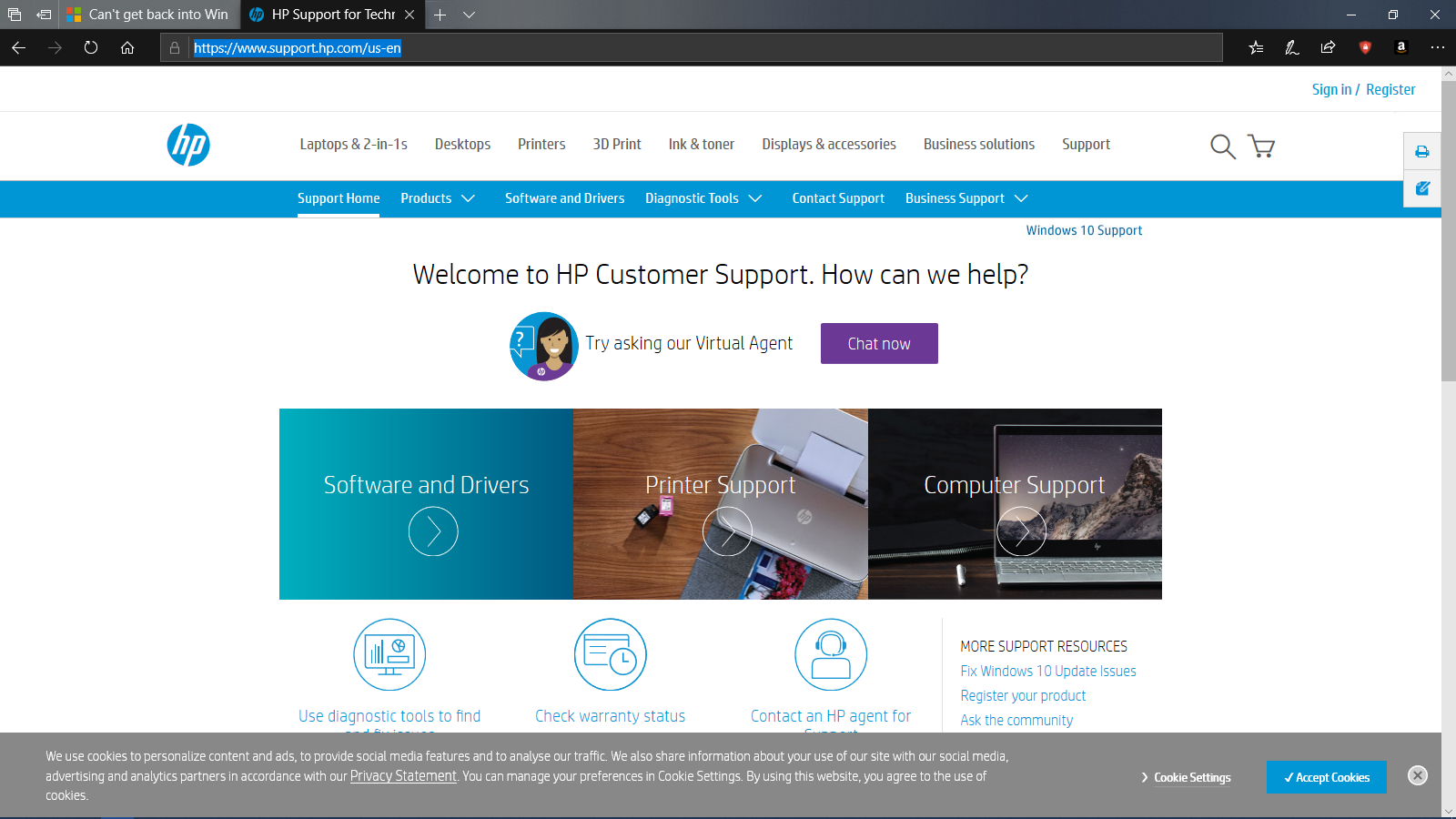This screenshot has width=1456, height=819.
Task: Select Software and Drivers in blue nav bar
Action: (565, 198)
